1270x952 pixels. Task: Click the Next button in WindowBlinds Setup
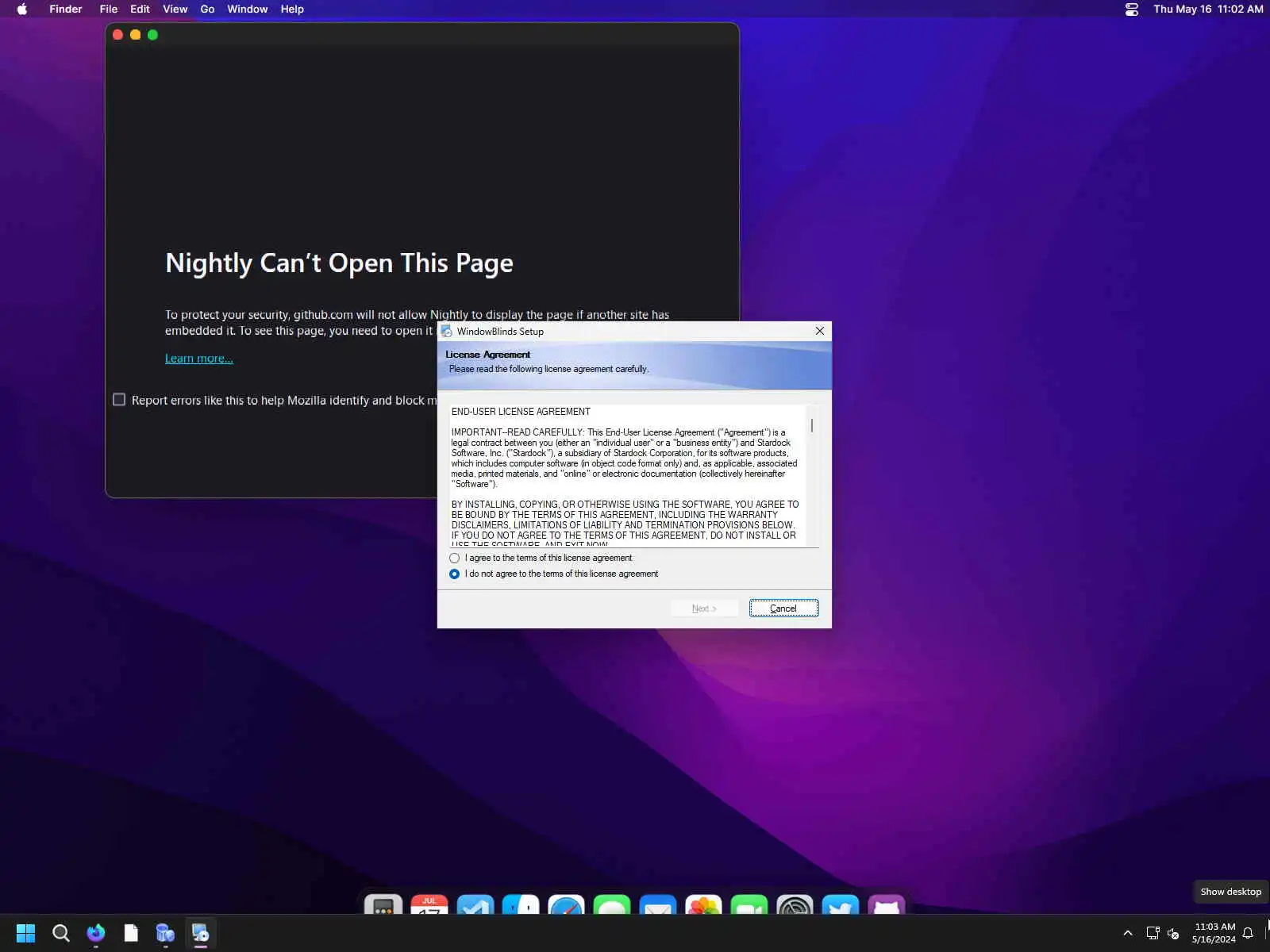click(704, 608)
